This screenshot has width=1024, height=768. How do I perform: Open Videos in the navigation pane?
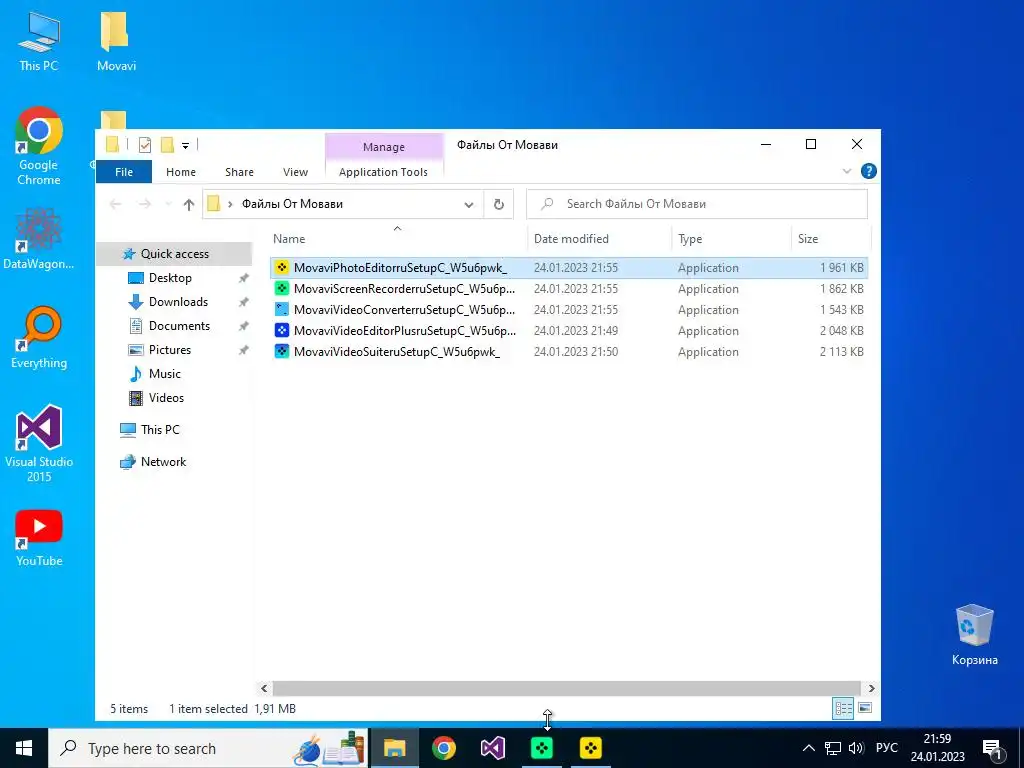(166, 398)
